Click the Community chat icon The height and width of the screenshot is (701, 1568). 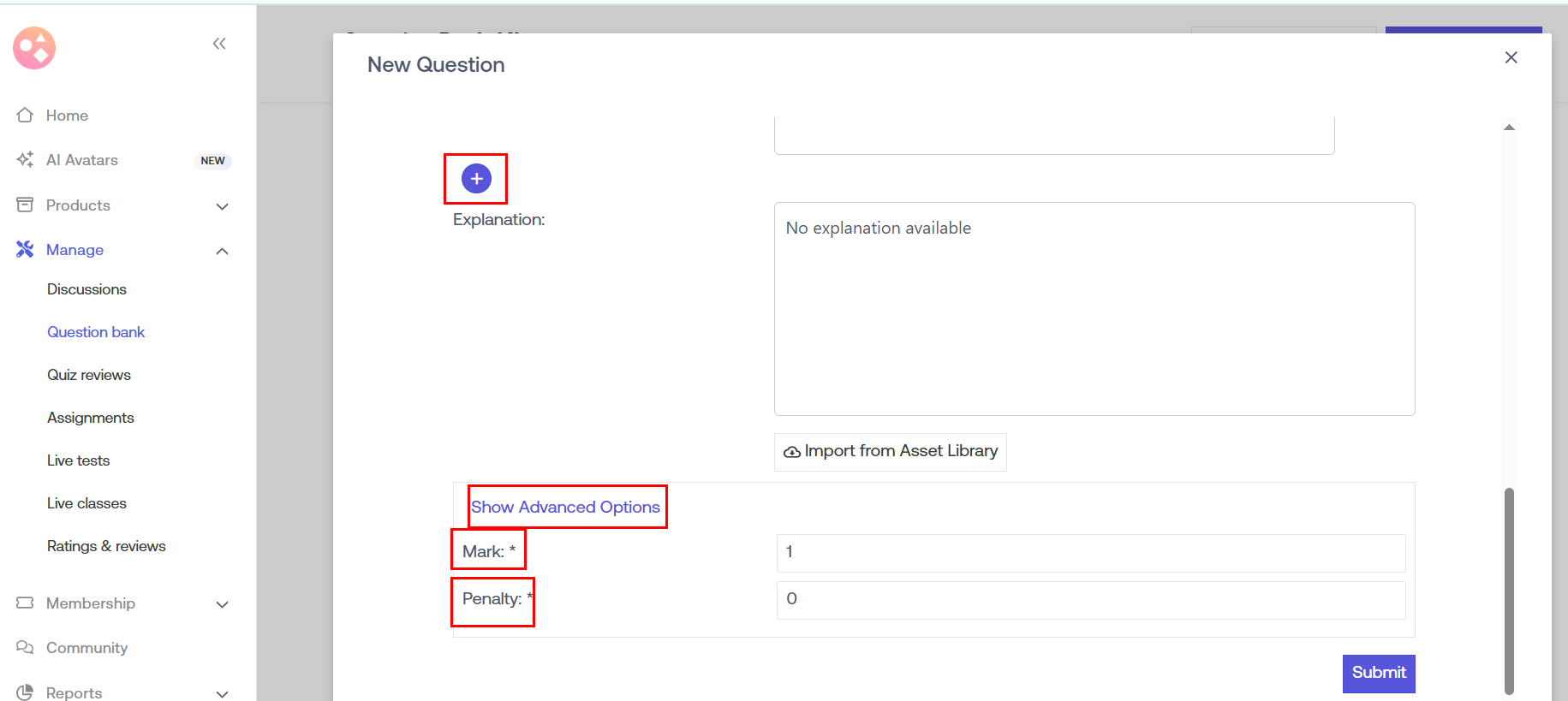25,648
